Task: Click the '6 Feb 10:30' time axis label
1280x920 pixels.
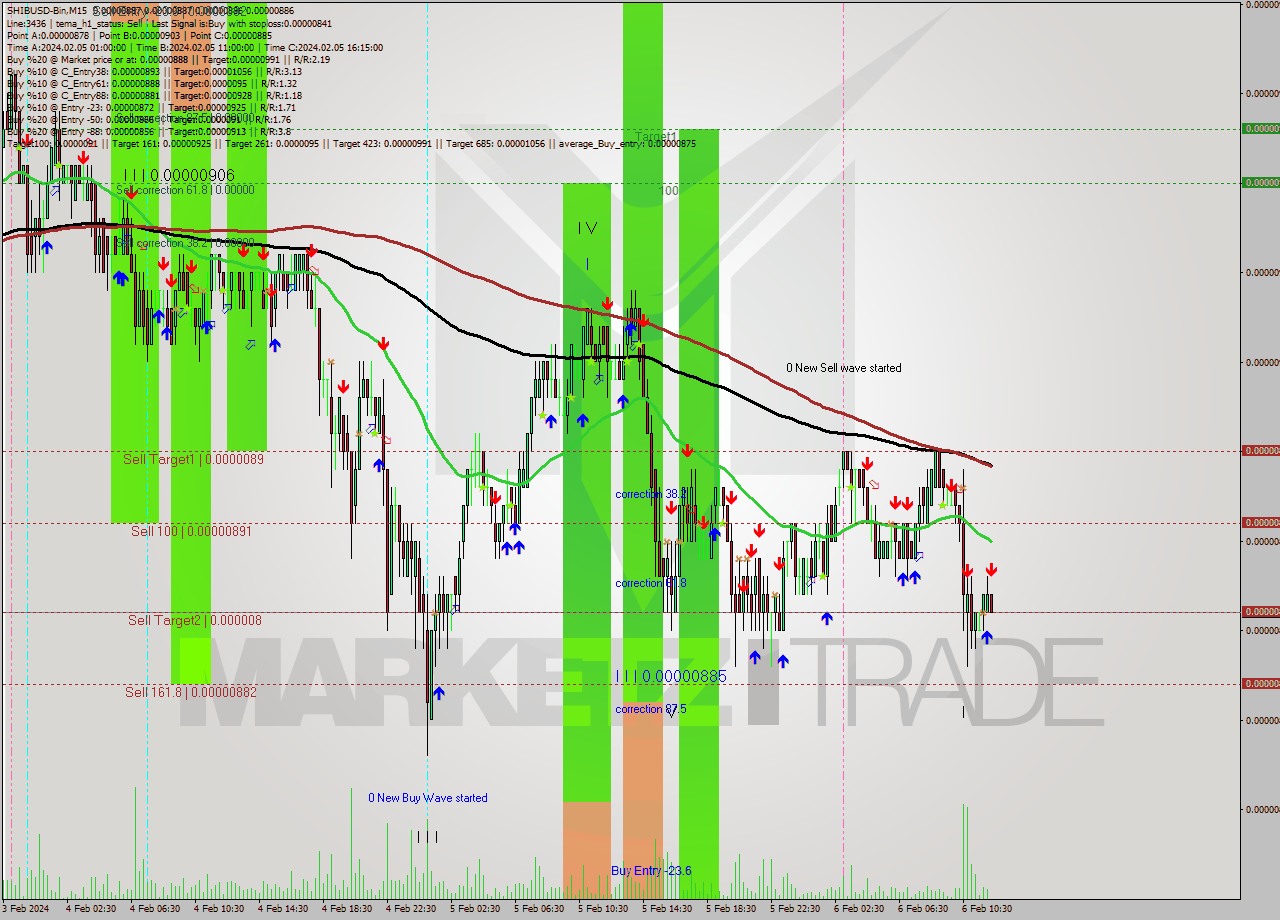Action: 986,909
